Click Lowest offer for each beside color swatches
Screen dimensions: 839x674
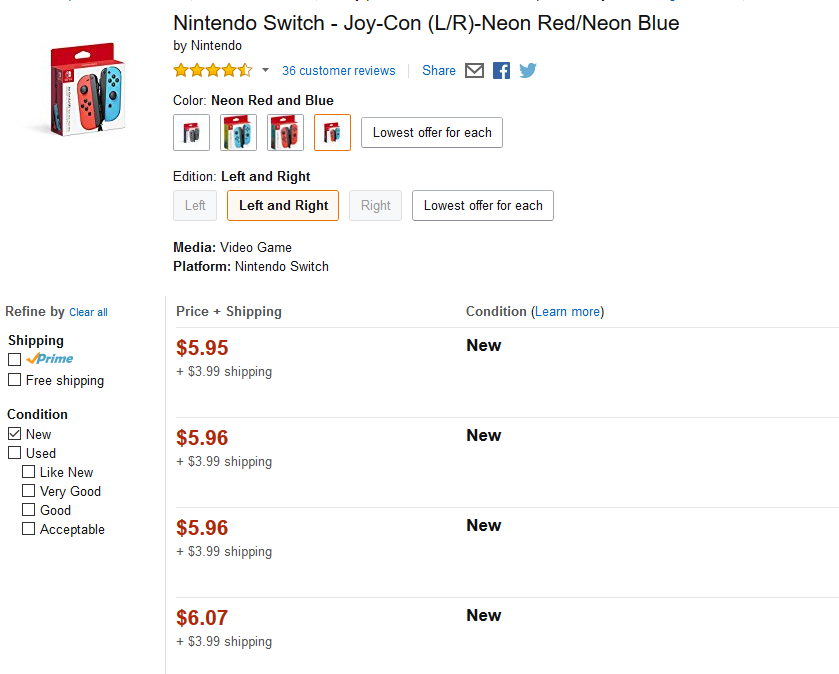pyautogui.click(x=432, y=133)
